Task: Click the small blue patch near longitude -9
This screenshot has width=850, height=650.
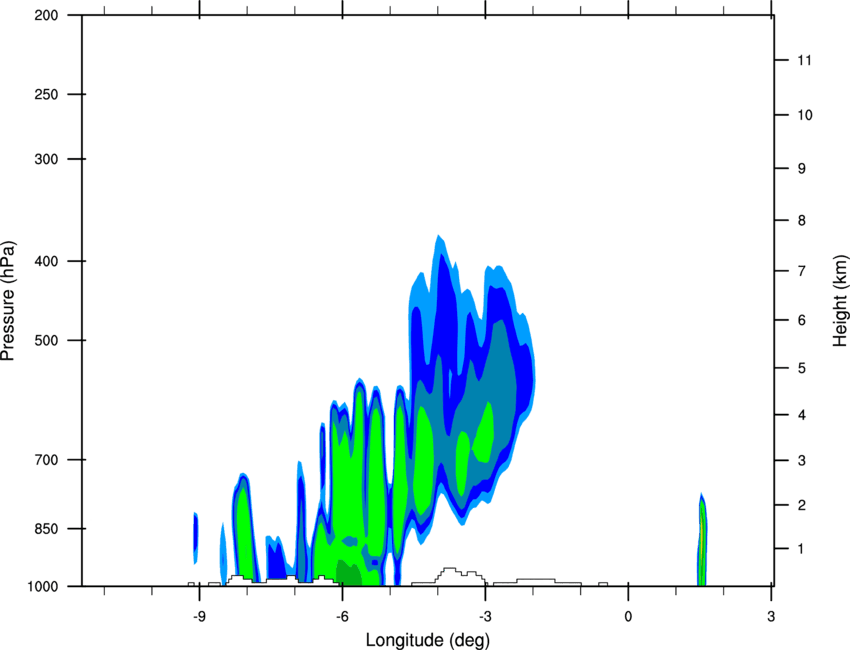Action: tap(195, 537)
